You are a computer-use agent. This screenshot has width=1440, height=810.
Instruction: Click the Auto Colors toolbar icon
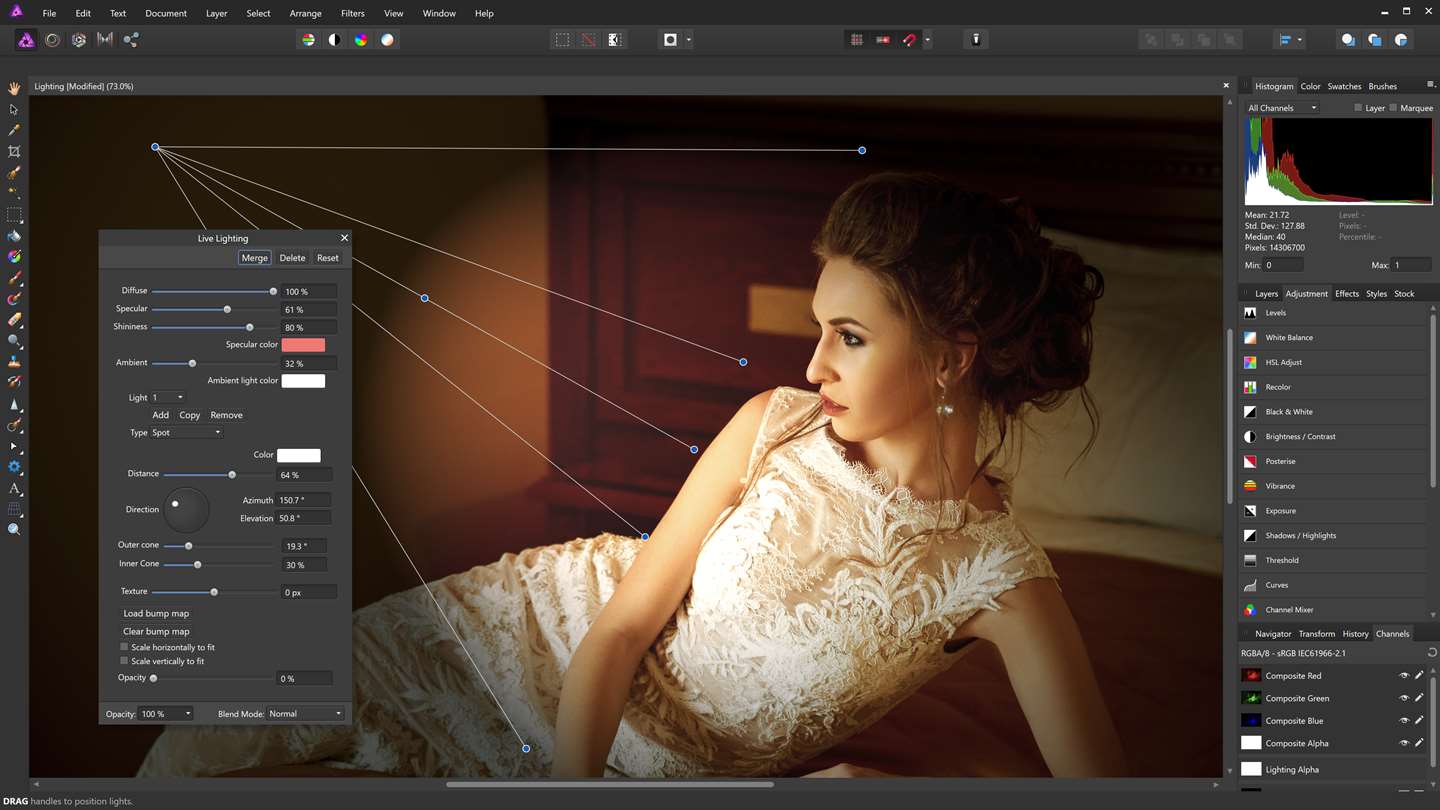pyautogui.click(x=360, y=40)
